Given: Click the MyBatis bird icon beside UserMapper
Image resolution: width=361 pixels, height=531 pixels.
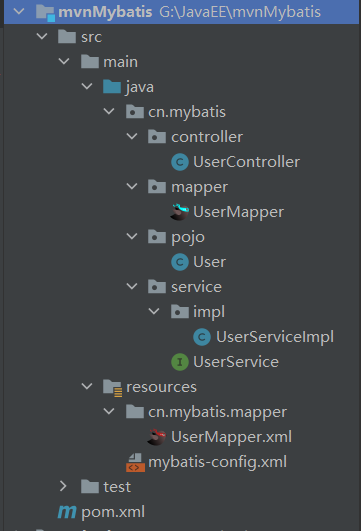Looking at the screenshot, I should coord(179,212).
